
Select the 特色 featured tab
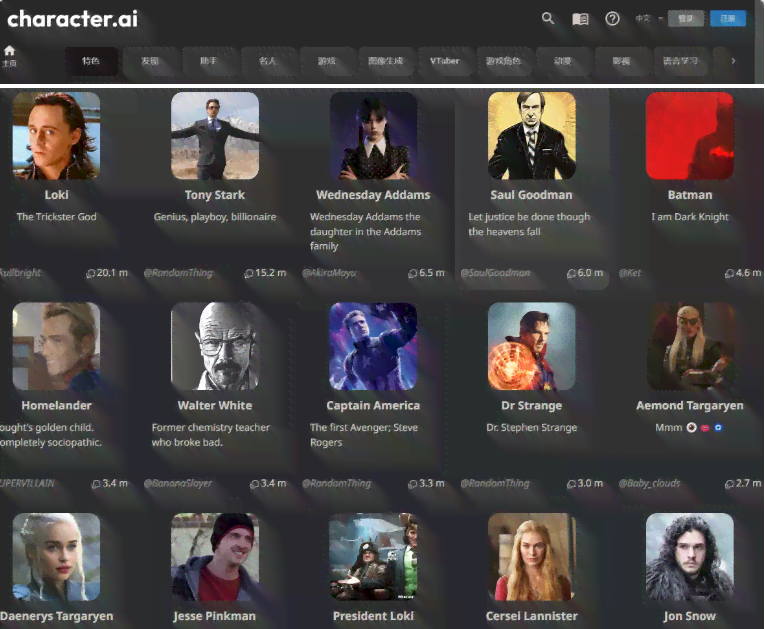pyautogui.click(x=91, y=61)
